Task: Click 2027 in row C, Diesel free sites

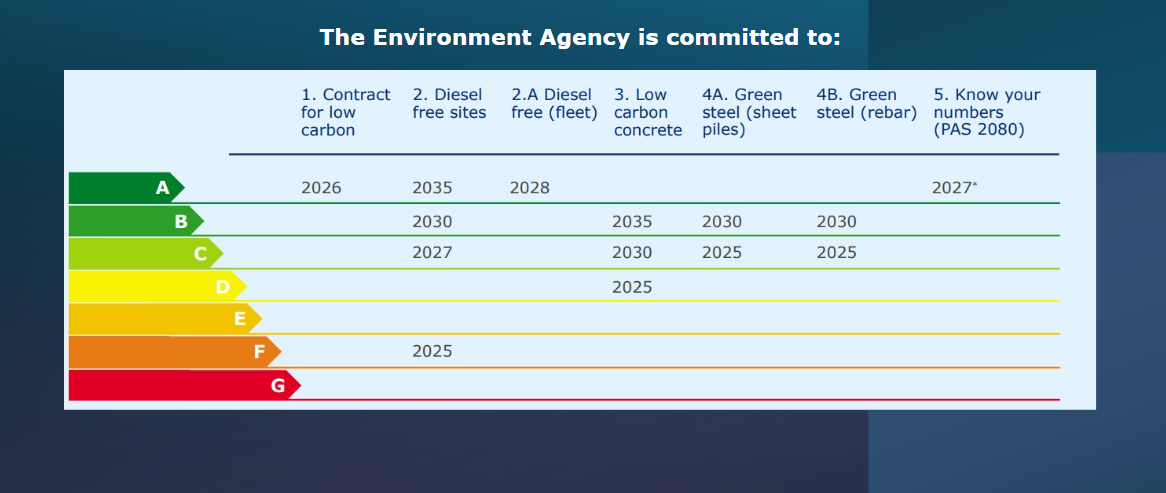Action: (x=432, y=253)
